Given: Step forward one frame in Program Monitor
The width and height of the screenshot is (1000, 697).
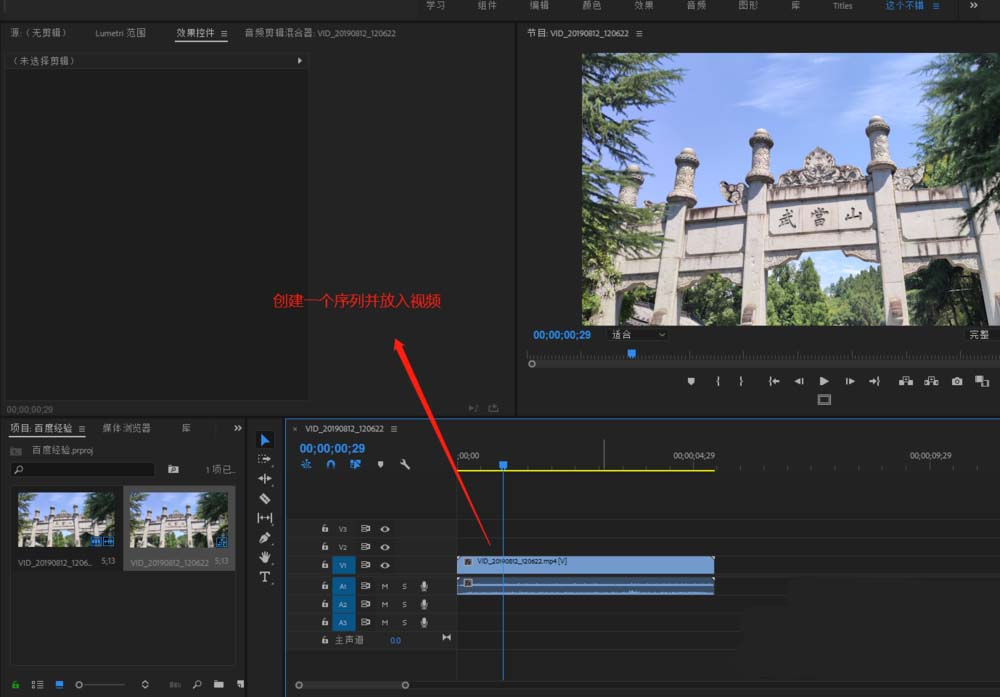Looking at the screenshot, I should (849, 381).
